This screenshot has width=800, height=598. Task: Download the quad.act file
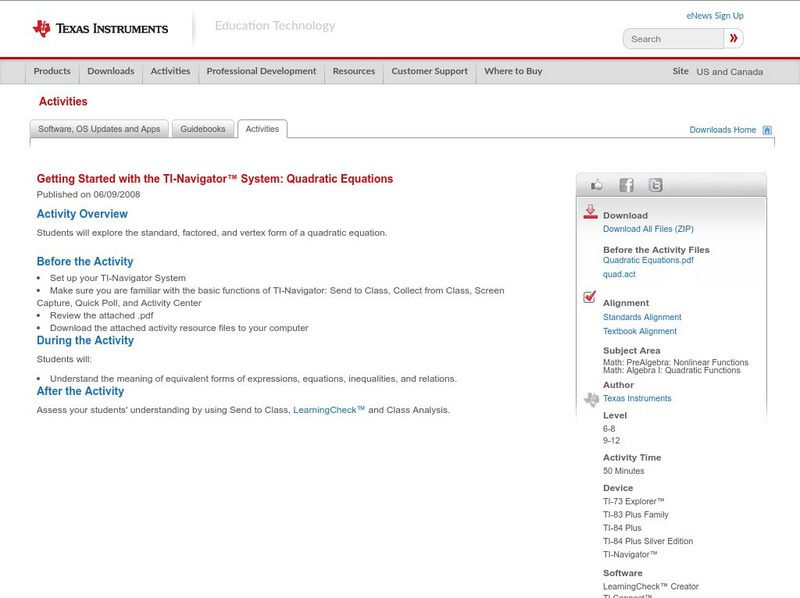[619, 275]
